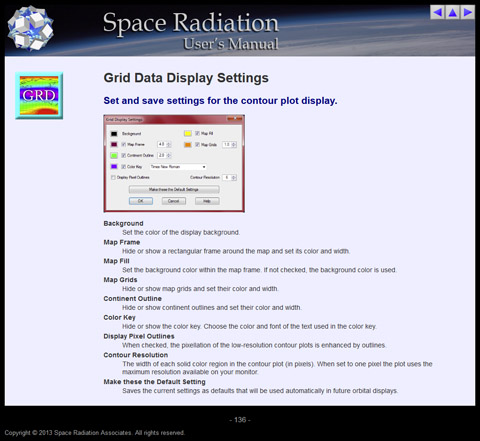The width and height of the screenshot is (480, 441).
Task: Open the Times New Roman font dropdown
Action: coord(178,167)
